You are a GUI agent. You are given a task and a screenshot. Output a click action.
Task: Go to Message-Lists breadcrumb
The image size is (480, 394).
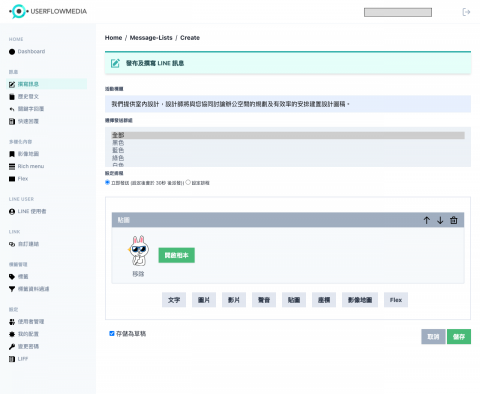[x=151, y=38]
